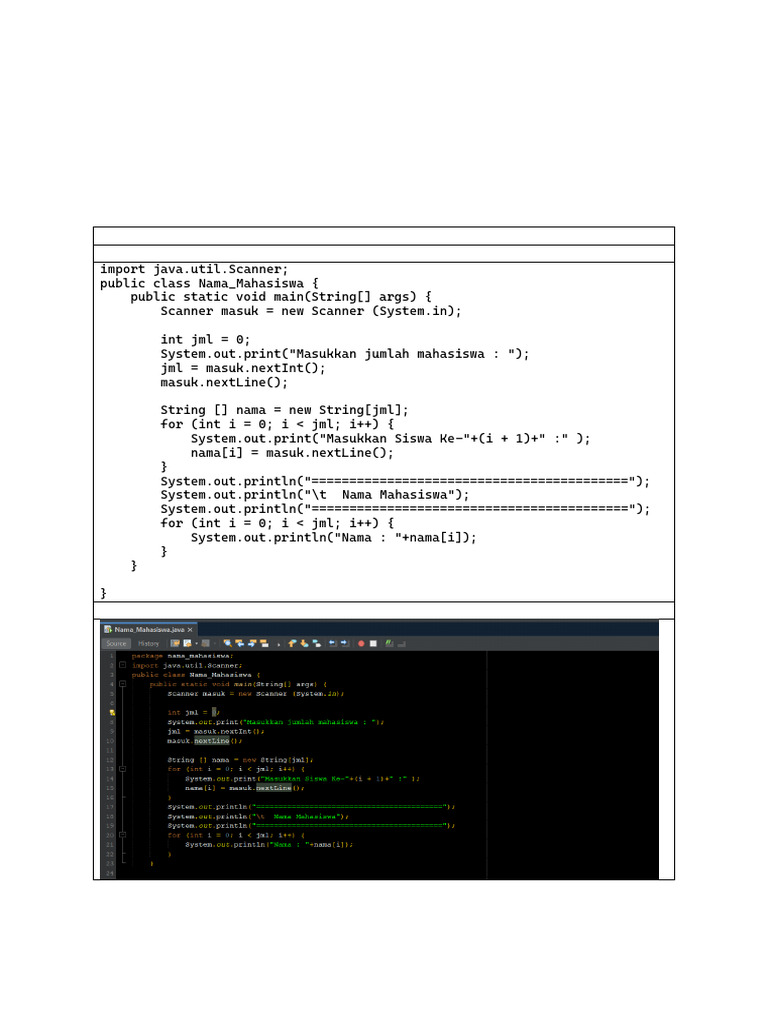Click the Uncomment lines icon
The width and height of the screenshot is (768, 1024).
click(402, 643)
